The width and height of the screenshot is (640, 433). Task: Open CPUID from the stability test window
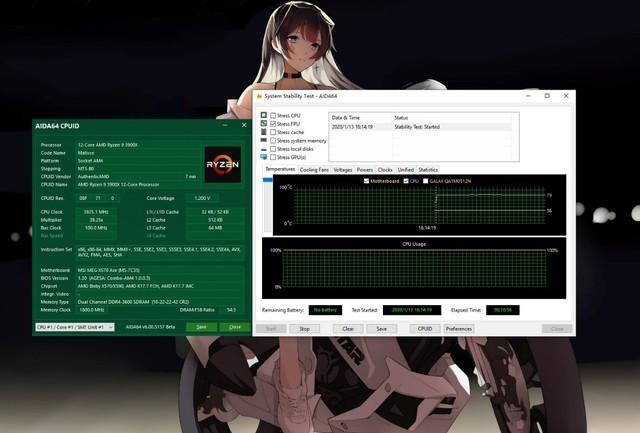425,329
